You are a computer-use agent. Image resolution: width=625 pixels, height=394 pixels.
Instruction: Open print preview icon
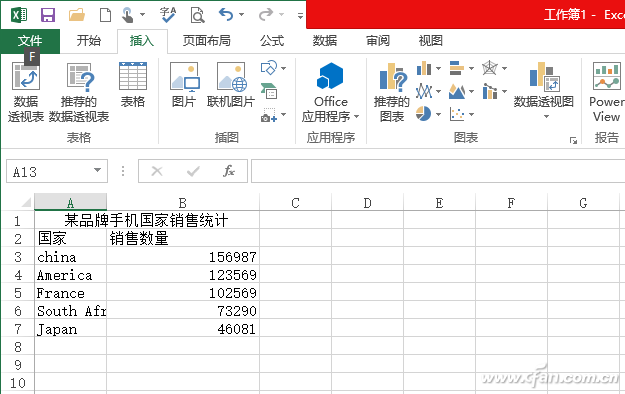197,15
